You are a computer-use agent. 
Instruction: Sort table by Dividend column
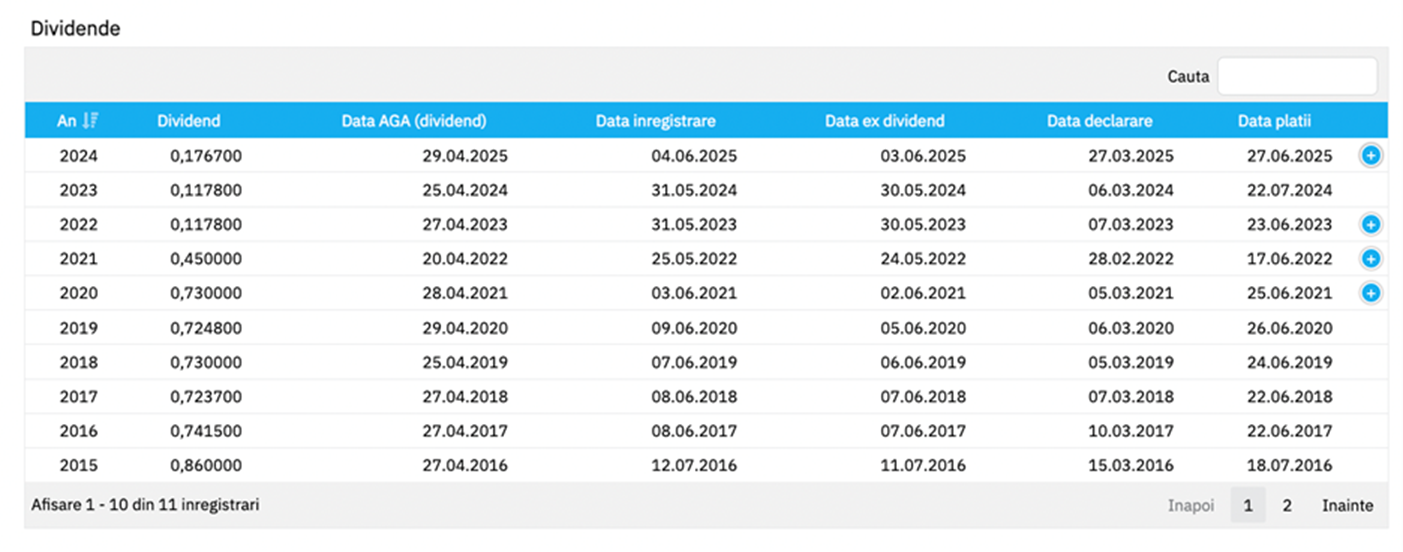[x=189, y=121]
